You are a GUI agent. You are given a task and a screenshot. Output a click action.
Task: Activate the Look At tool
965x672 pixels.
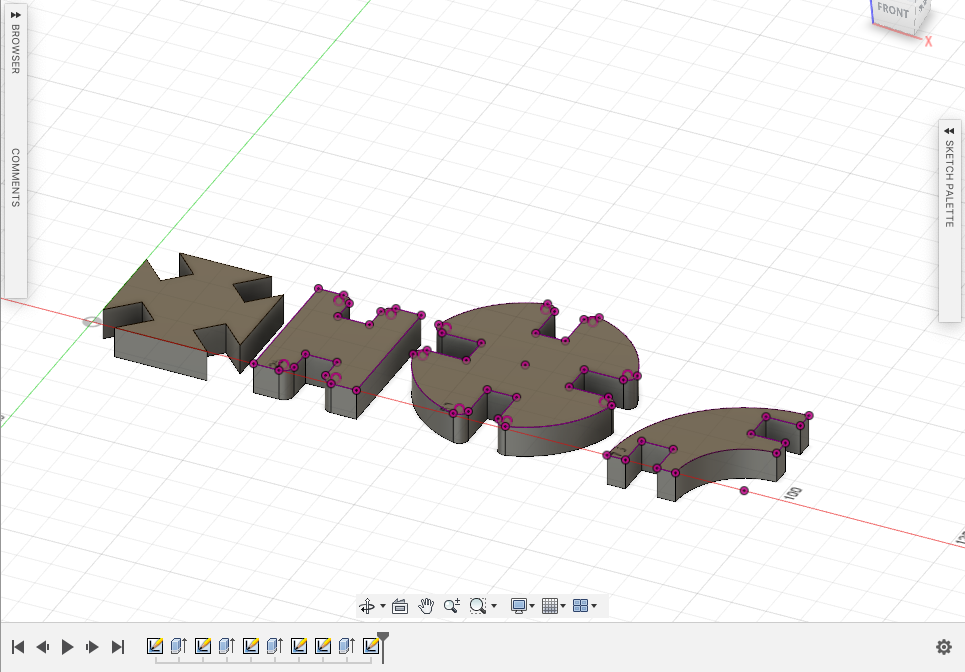pos(400,606)
